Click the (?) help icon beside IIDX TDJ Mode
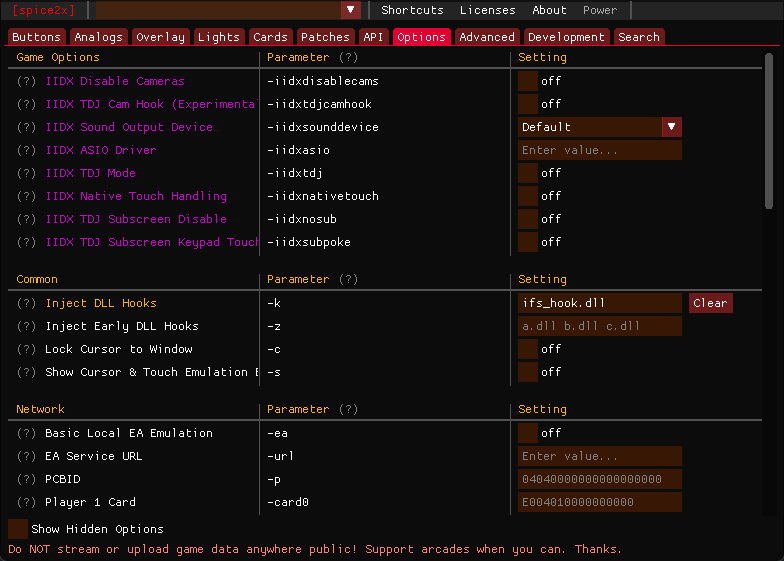This screenshot has width=784, height=561. click(27, 173)
